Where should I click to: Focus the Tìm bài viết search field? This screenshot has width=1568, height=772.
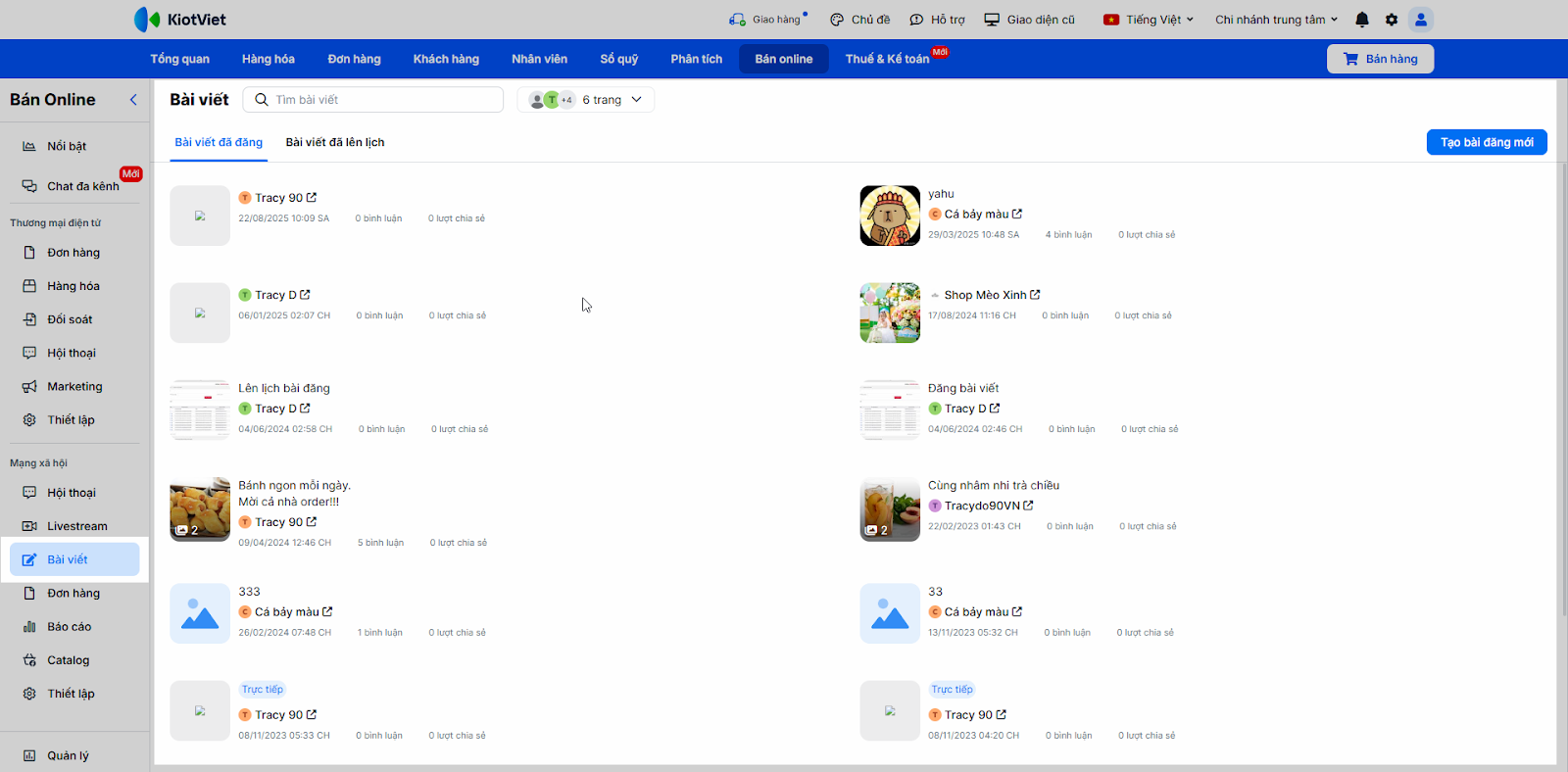373,100
